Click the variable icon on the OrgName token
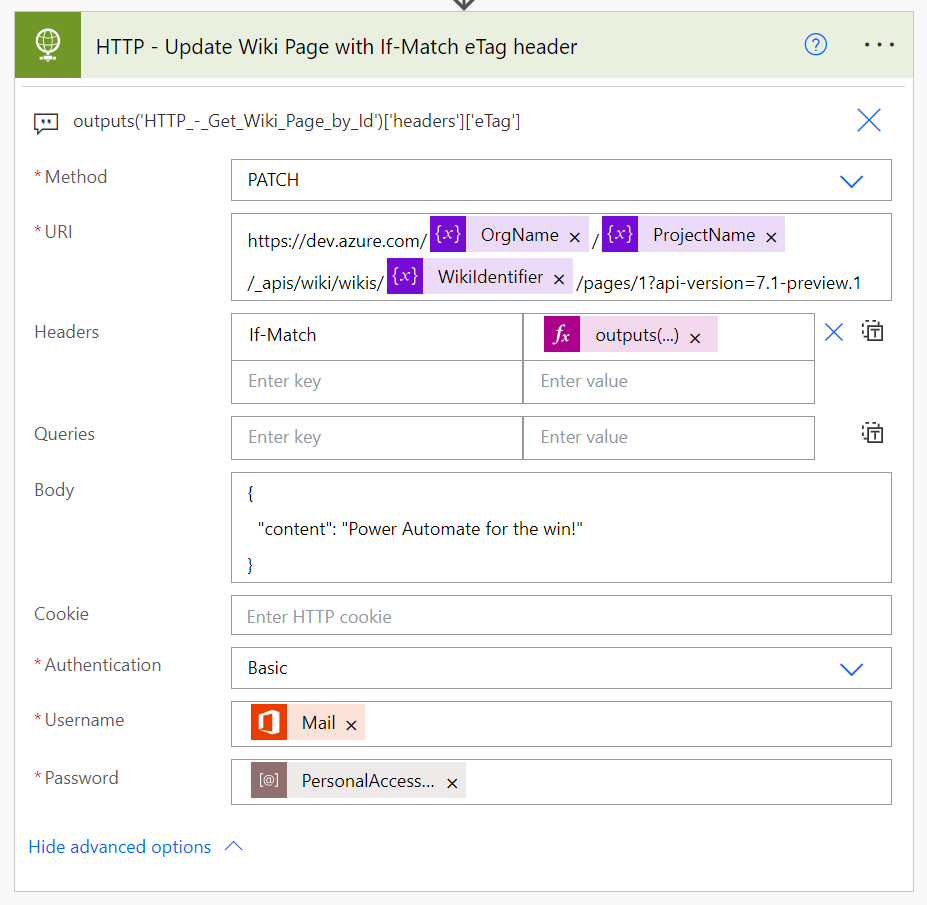Viewport: 927px width, 905px height. point(447,233)
